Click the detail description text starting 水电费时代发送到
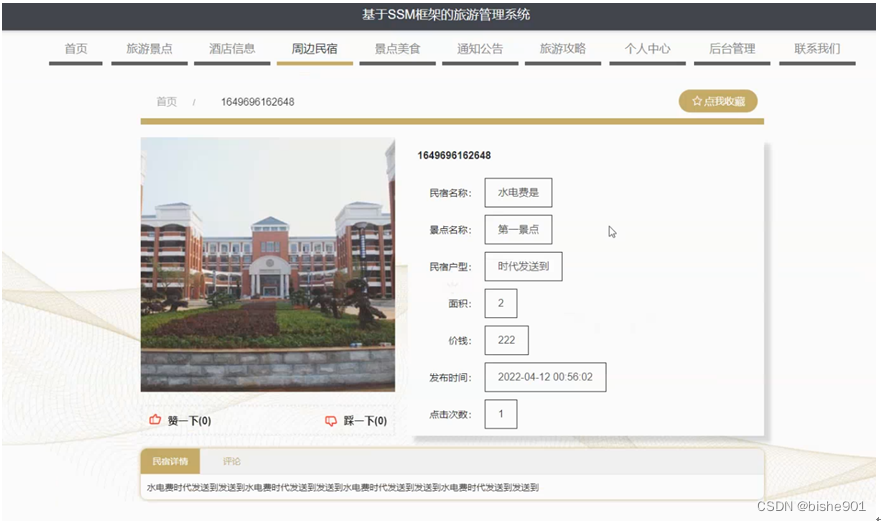881x521 pixels. point(343,488)
